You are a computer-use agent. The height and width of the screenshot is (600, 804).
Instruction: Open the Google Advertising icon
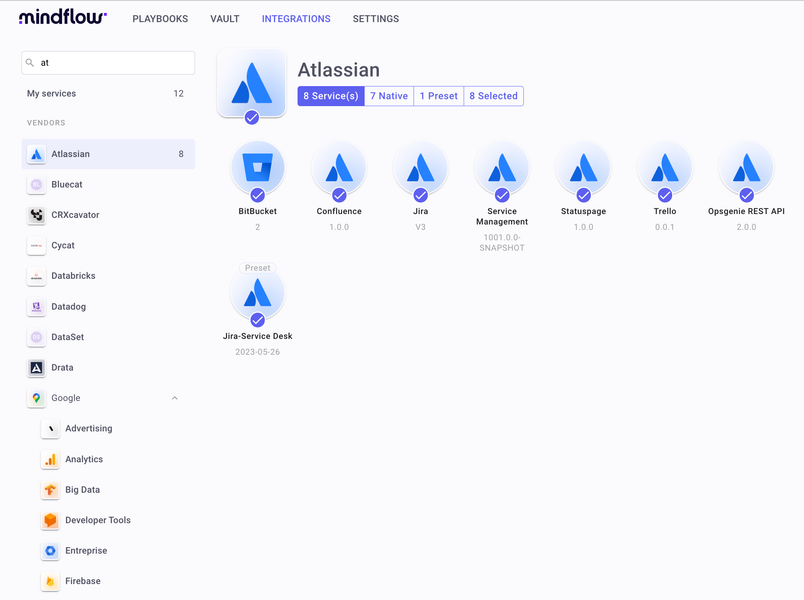pyautogui.click(x=50, y=429)
